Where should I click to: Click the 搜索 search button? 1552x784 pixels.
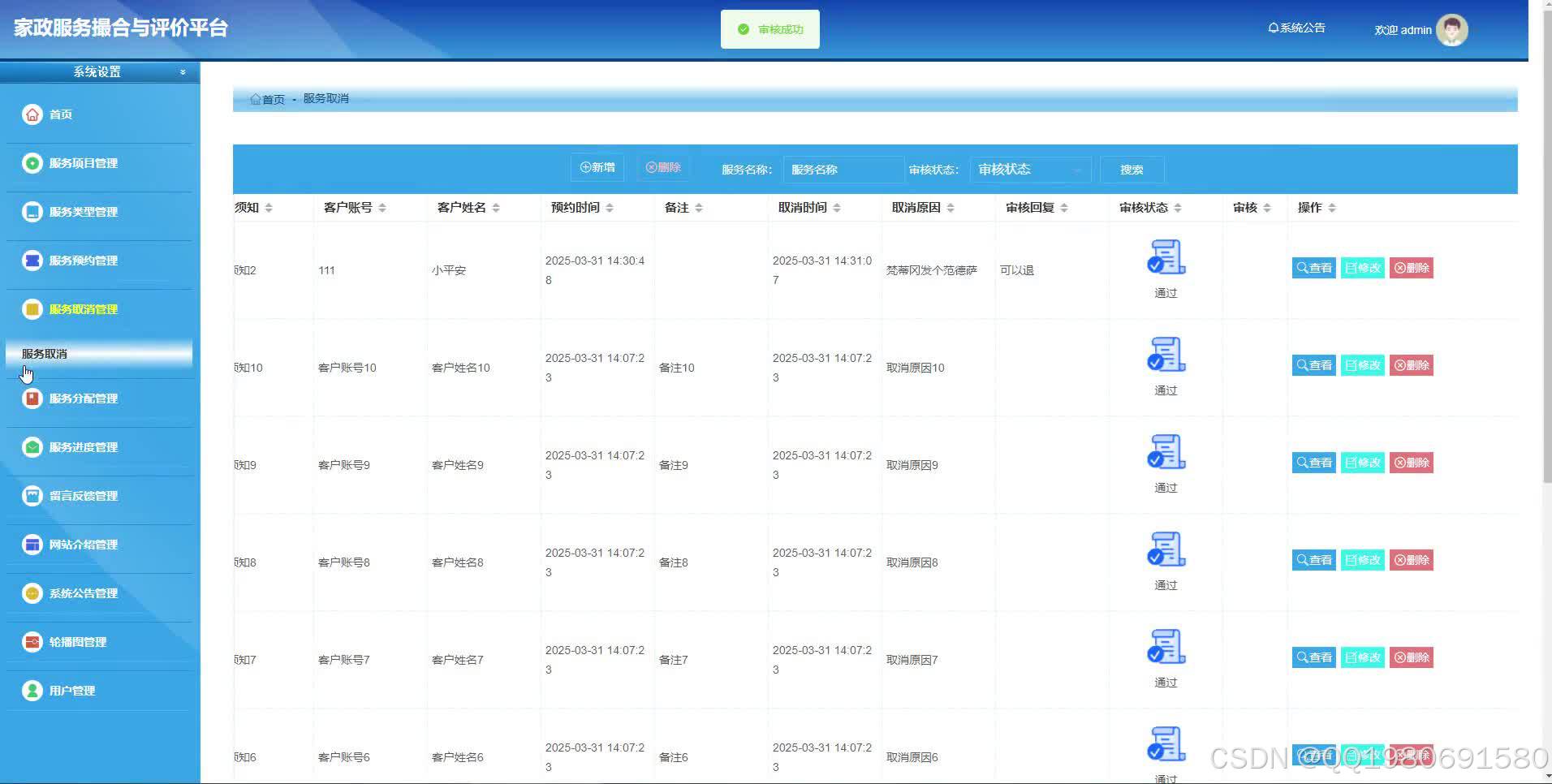[x=1132, y=170]
